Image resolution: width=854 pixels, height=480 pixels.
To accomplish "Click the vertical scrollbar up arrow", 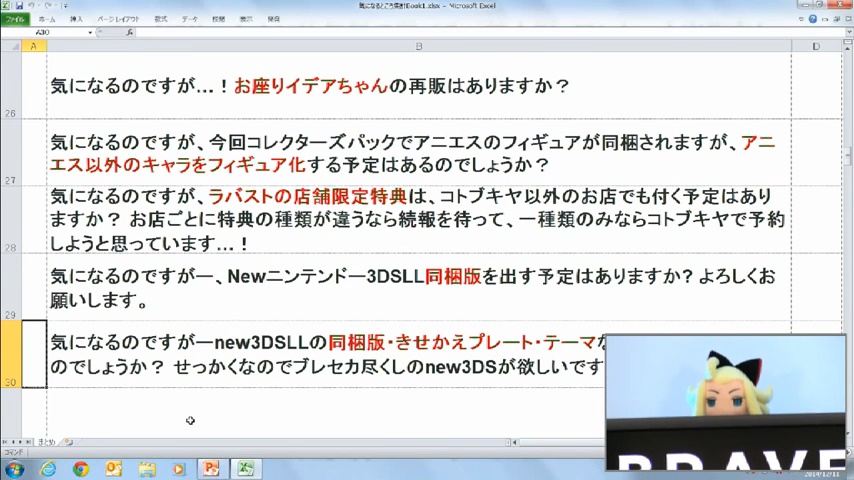I will (x=849, y=50).
